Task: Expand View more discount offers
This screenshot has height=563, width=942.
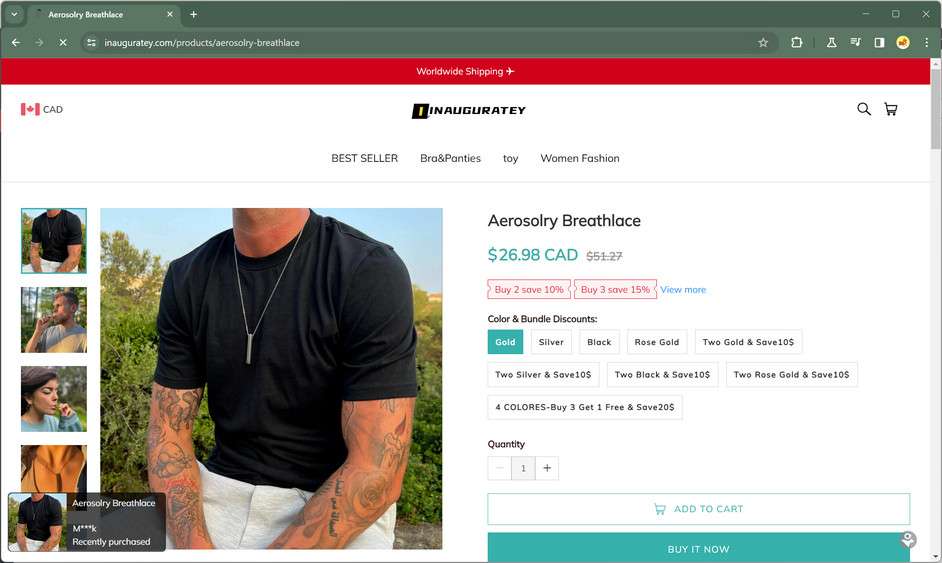Action: pyautogui.click(x=683, y=290)
